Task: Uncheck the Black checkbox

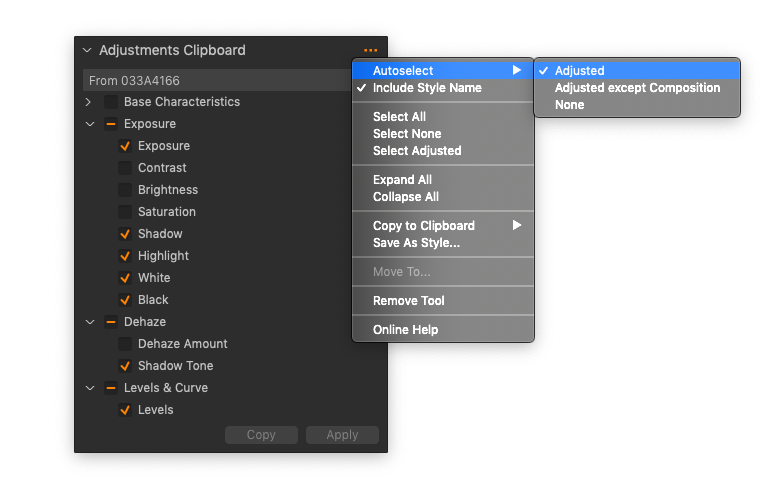Action: point(125,300)
